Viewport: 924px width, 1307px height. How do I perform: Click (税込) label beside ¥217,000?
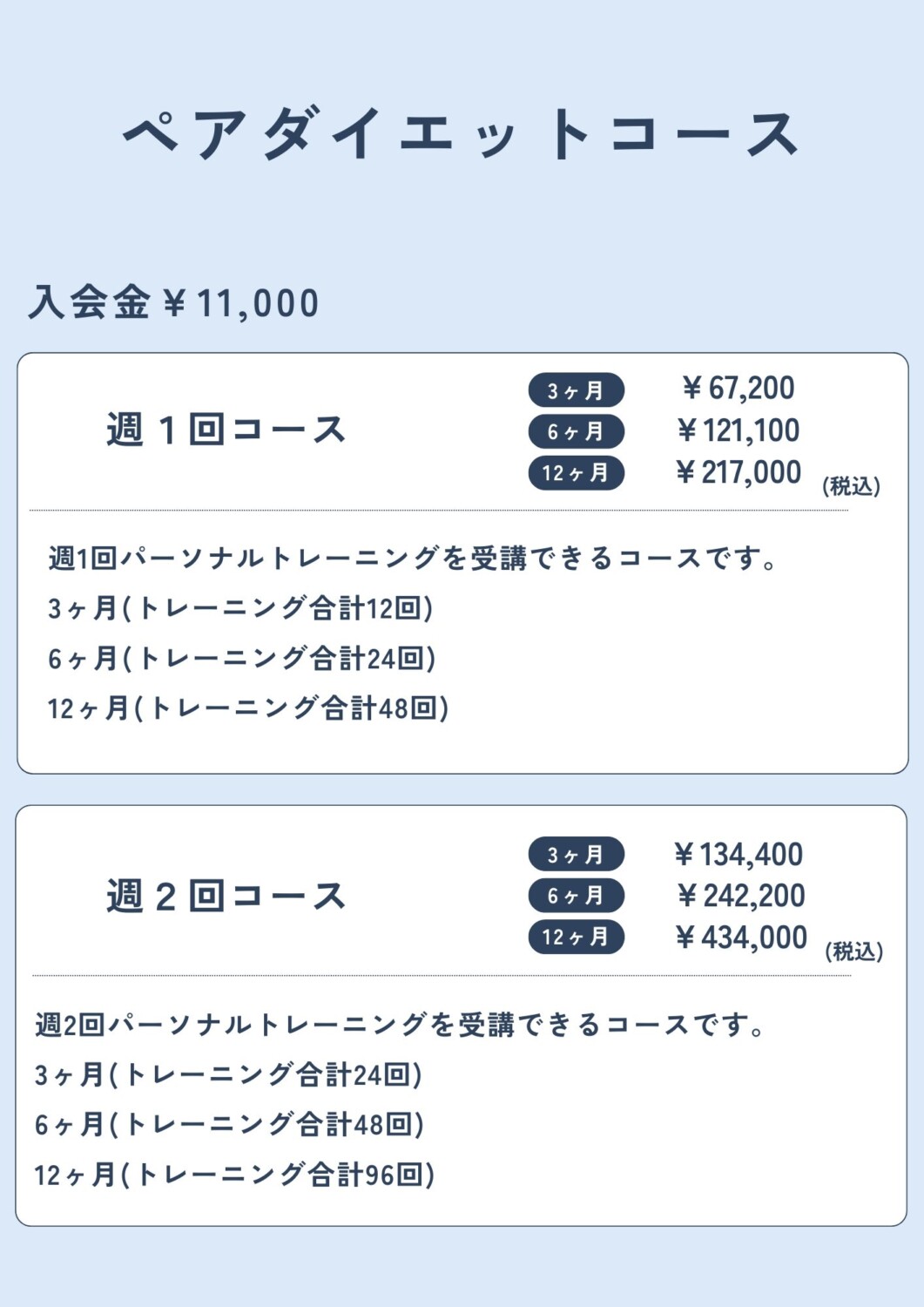tap(851, 486)
